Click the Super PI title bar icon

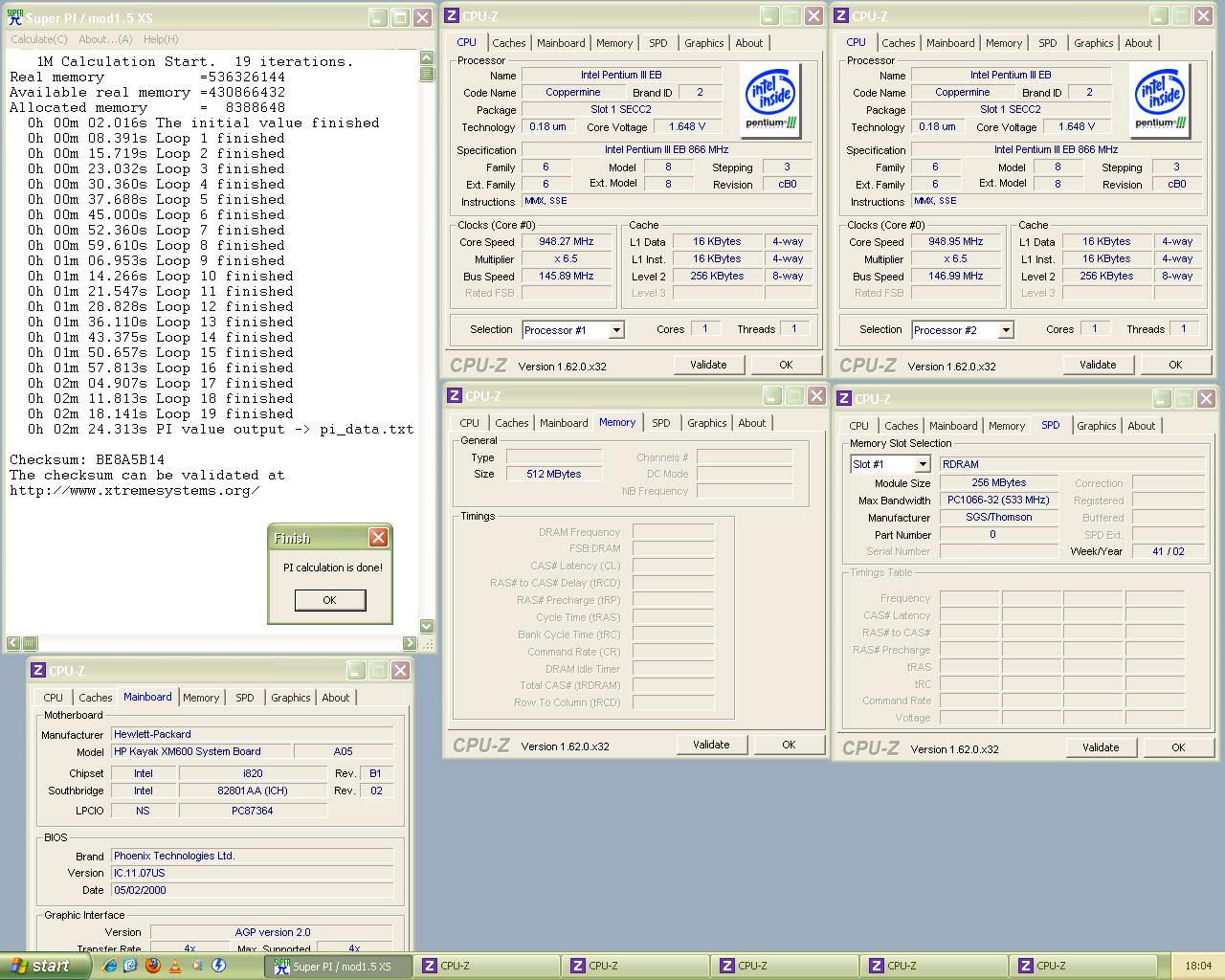pos(15,17)
